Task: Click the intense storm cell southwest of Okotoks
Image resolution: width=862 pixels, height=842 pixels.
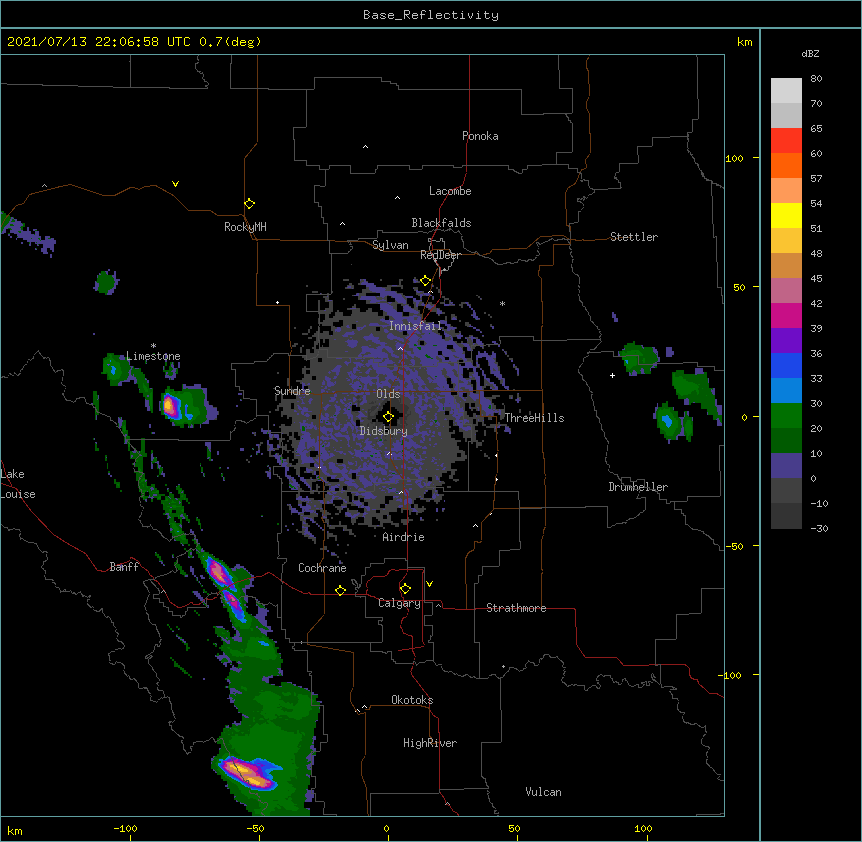Action: coord(247,772)
